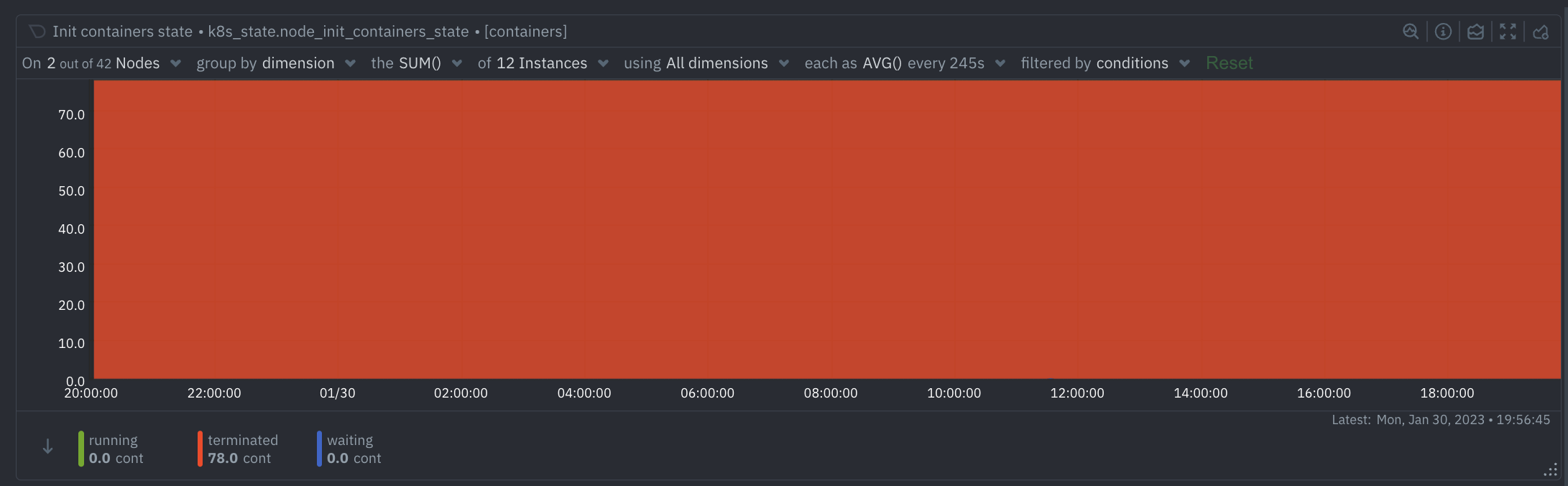Click the 70.0 y-axis label
Image resolution: width=1568 pixels, height=486 pixels.
[71, 115]
